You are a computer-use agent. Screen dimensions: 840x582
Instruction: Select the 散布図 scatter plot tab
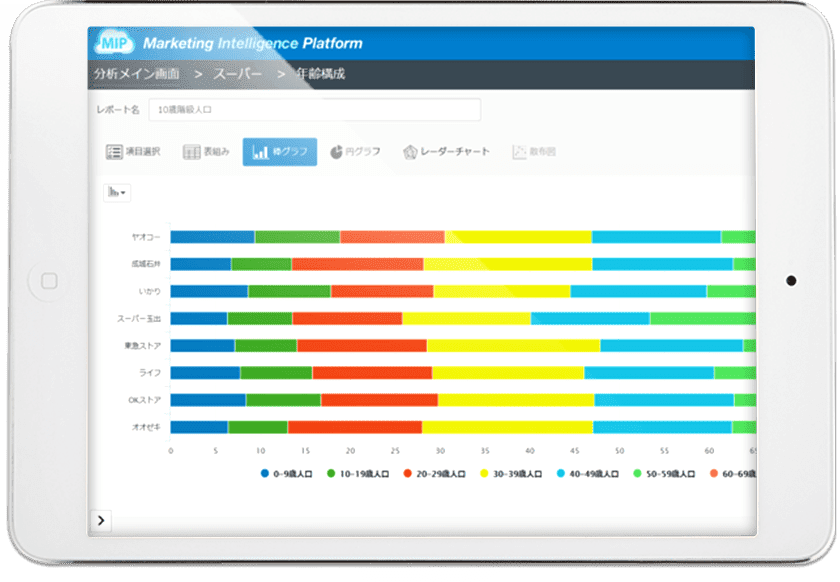534,152
